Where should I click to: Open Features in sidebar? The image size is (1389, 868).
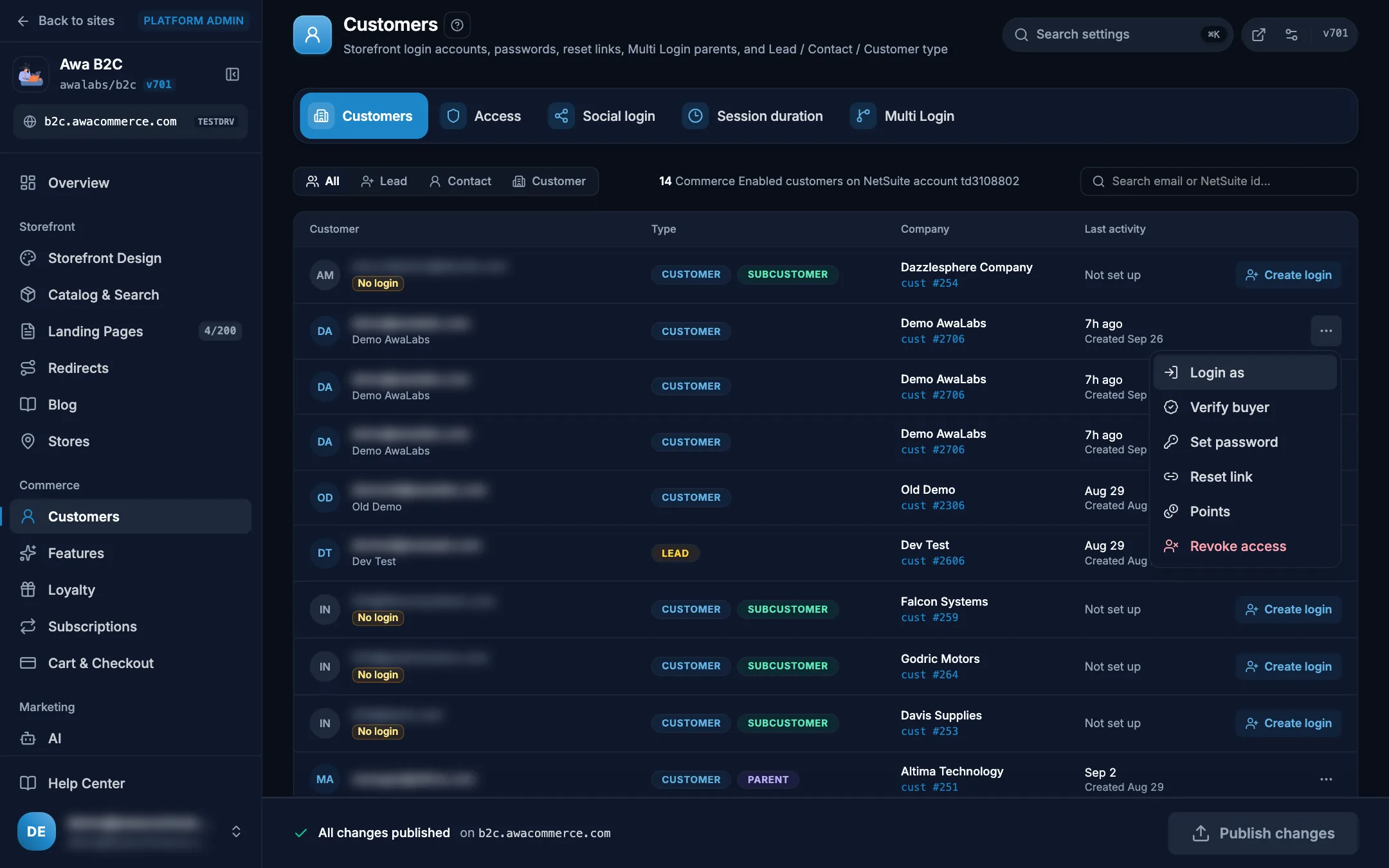131,553
